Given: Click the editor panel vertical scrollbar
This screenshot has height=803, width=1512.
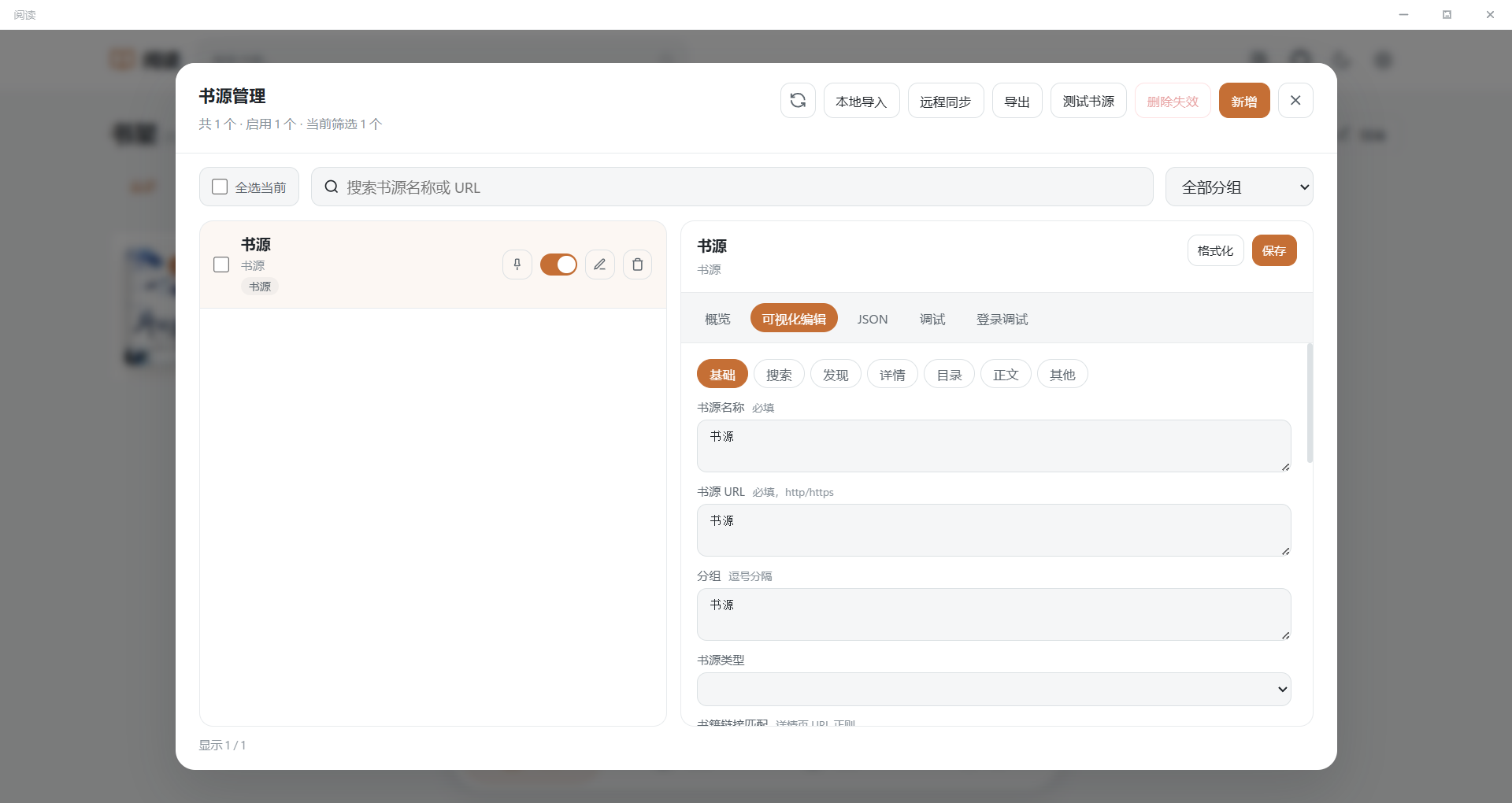Looking at the screenshot, I should [1310, 403].
